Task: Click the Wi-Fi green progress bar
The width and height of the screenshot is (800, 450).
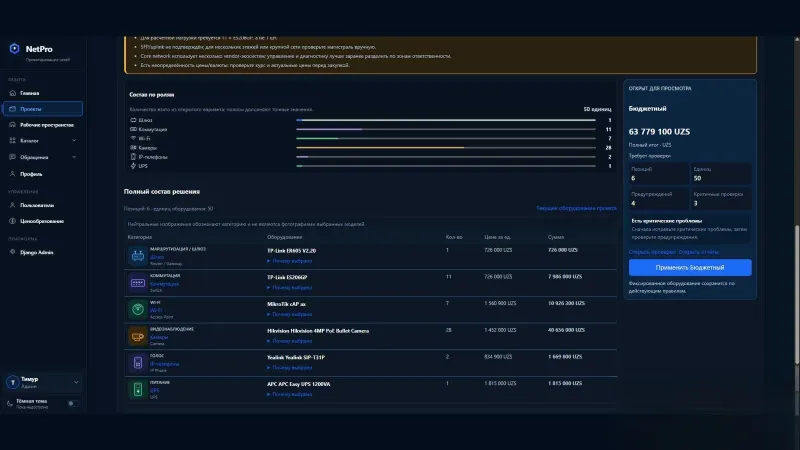Action: tap(317, 138)
